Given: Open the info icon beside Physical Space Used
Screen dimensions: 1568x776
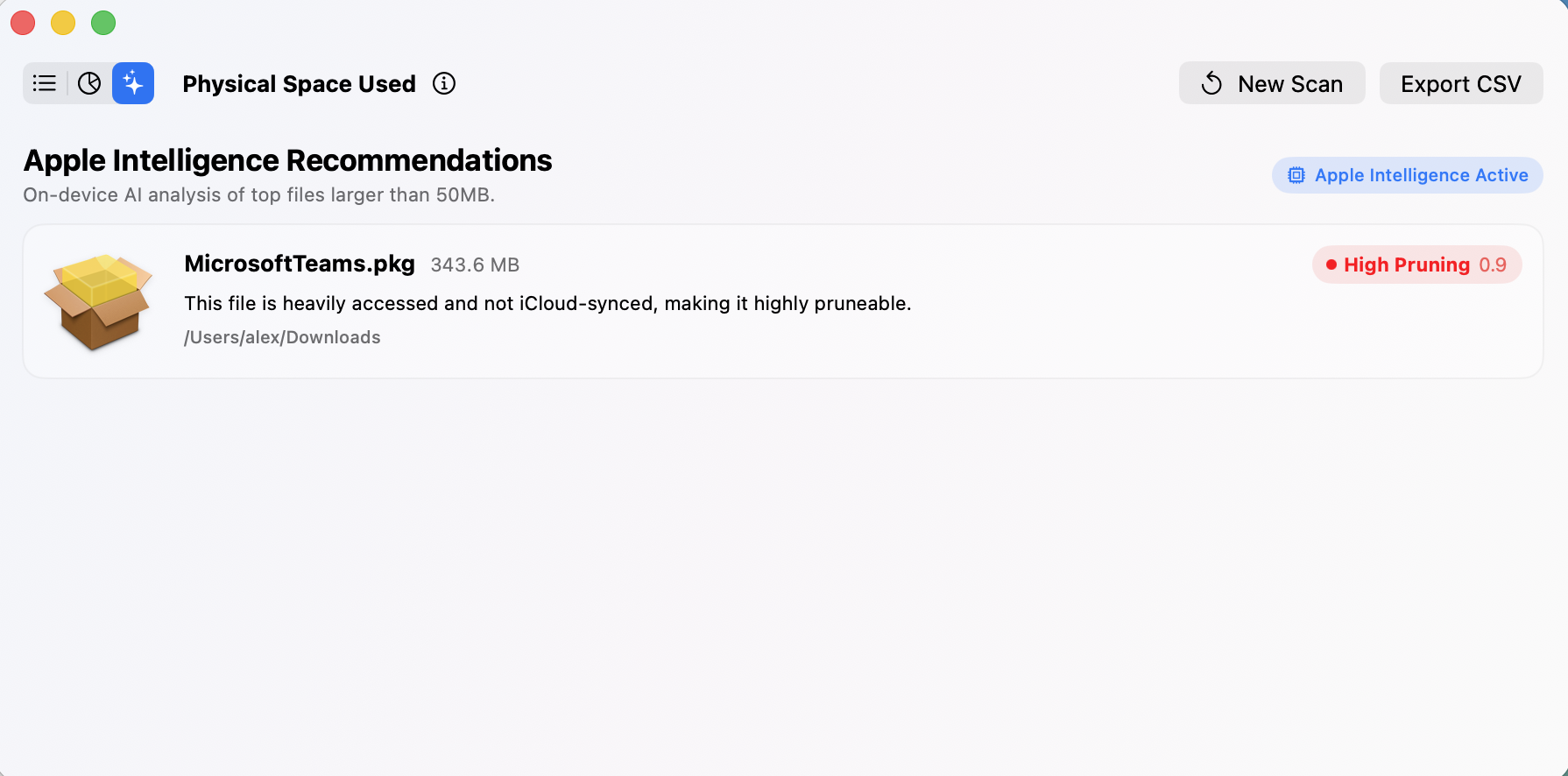Looking at the screenshot, I should (444, 83).
